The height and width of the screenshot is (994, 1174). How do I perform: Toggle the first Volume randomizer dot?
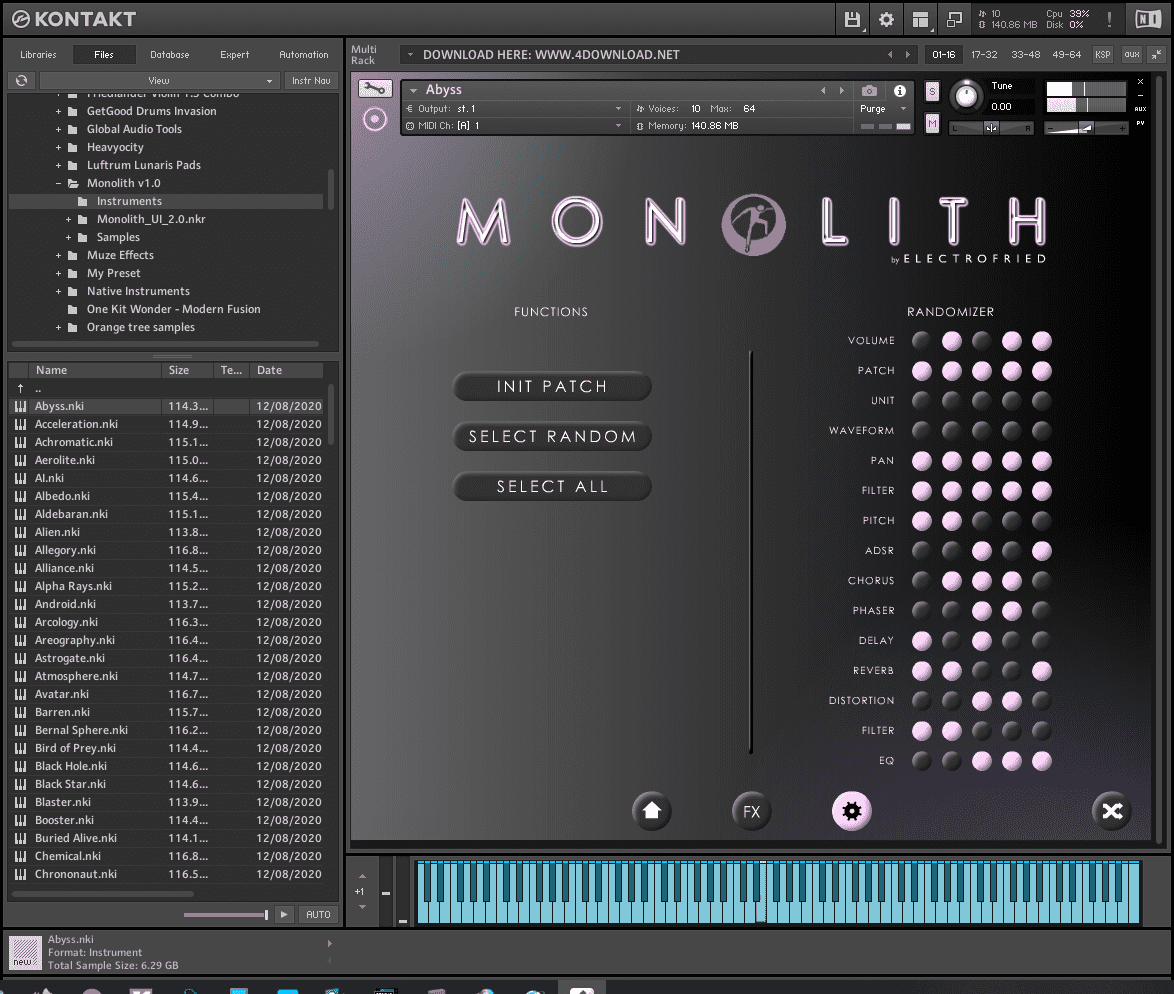pyautogui.click(x=921, y=340)
